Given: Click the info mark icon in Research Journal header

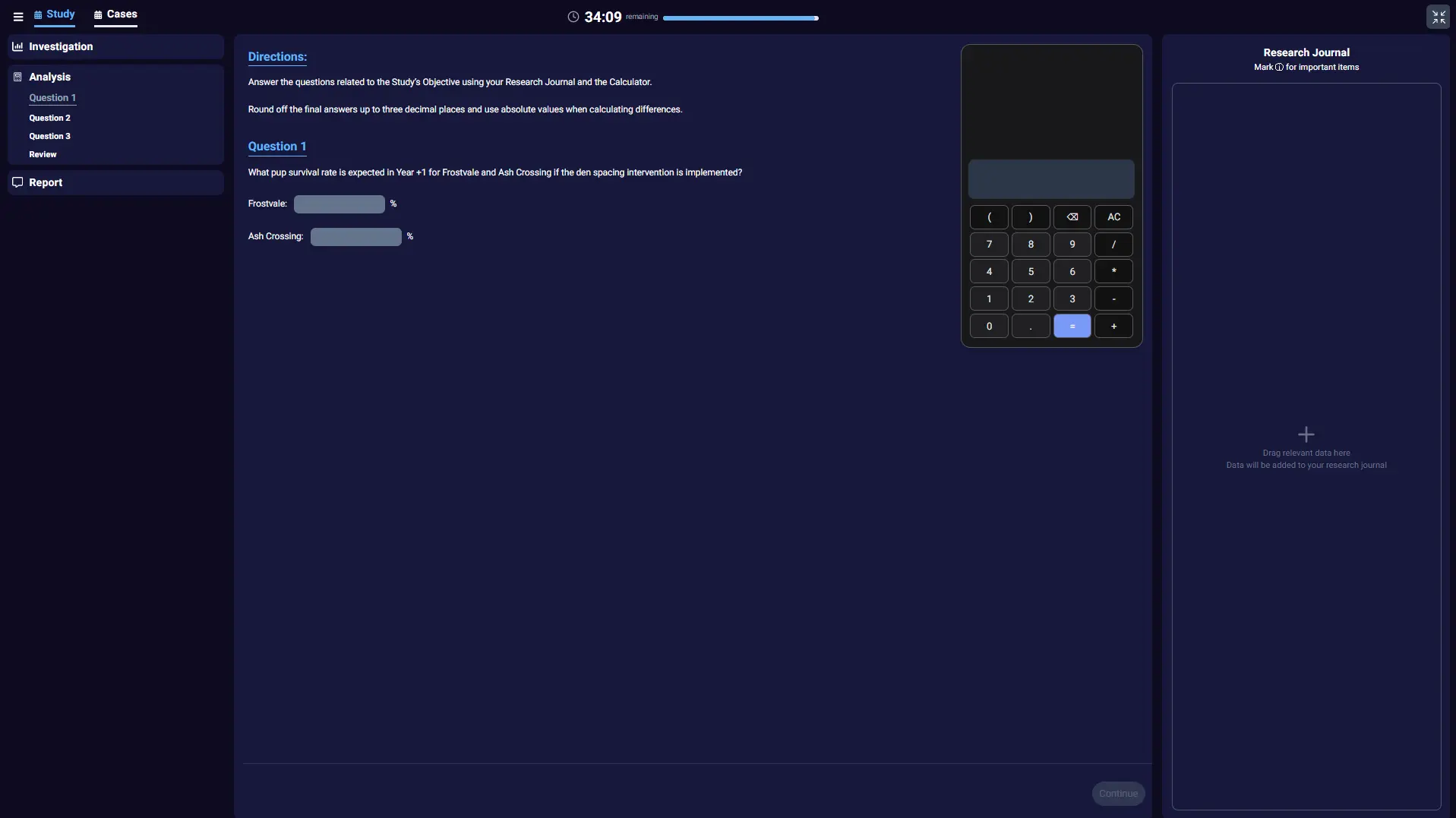Looking at the screenshot, I should pyautogui.click(x=1279, y=68).
